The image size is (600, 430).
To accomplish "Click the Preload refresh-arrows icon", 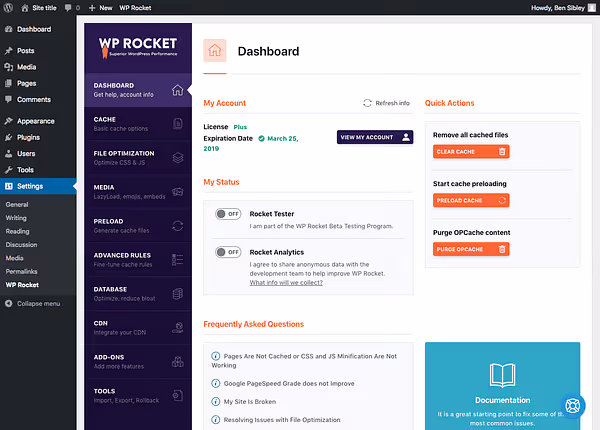I will (x=178, y=226).
